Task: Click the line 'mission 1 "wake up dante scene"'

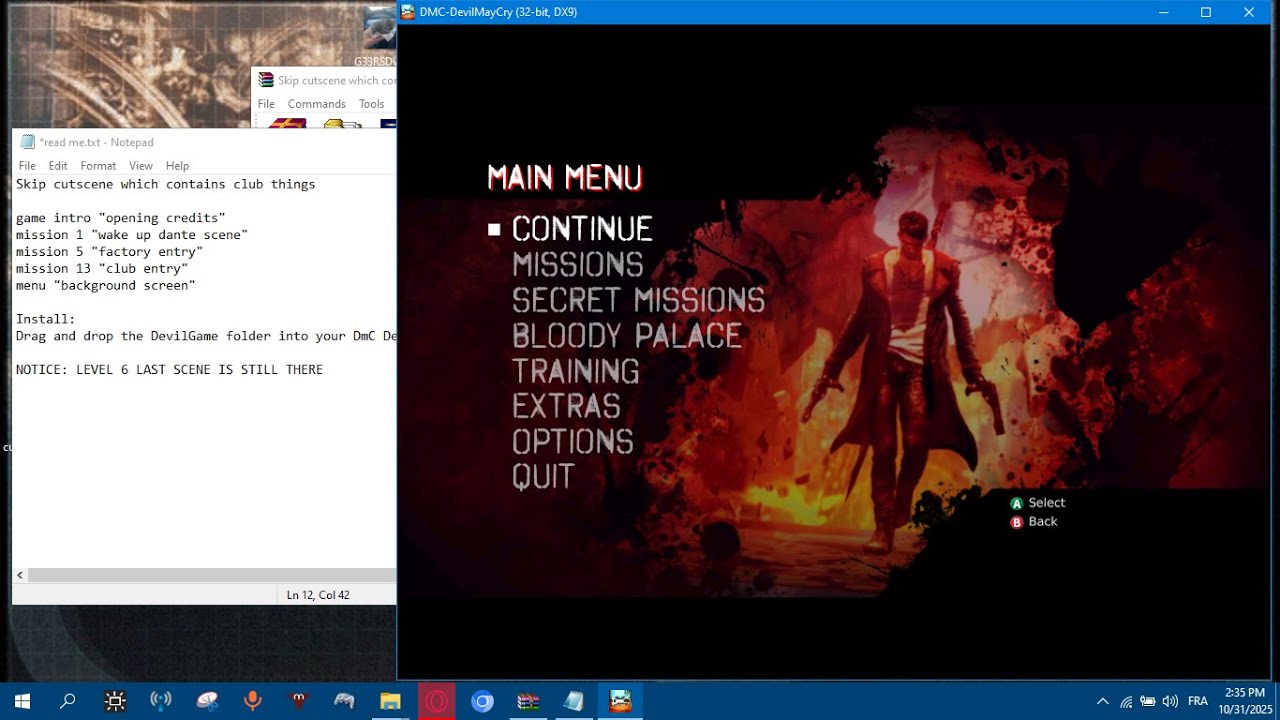Action: coord(132,235)
